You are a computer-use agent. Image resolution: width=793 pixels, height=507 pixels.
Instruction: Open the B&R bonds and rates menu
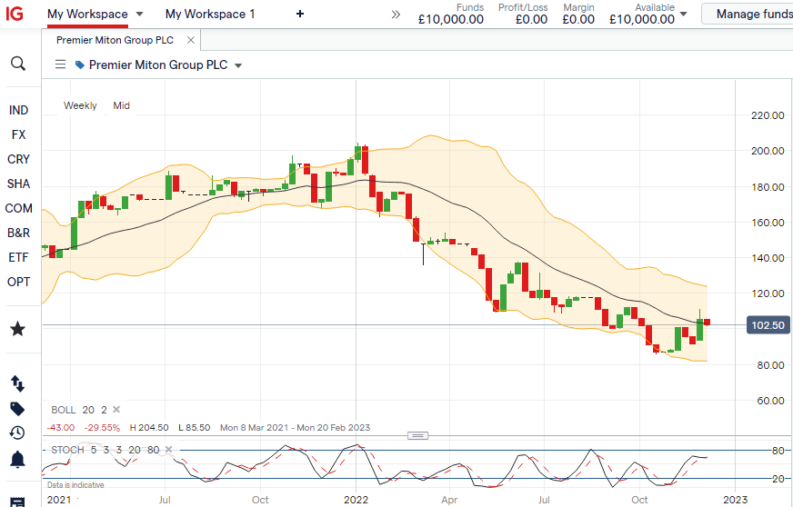(x=18, y=233)
